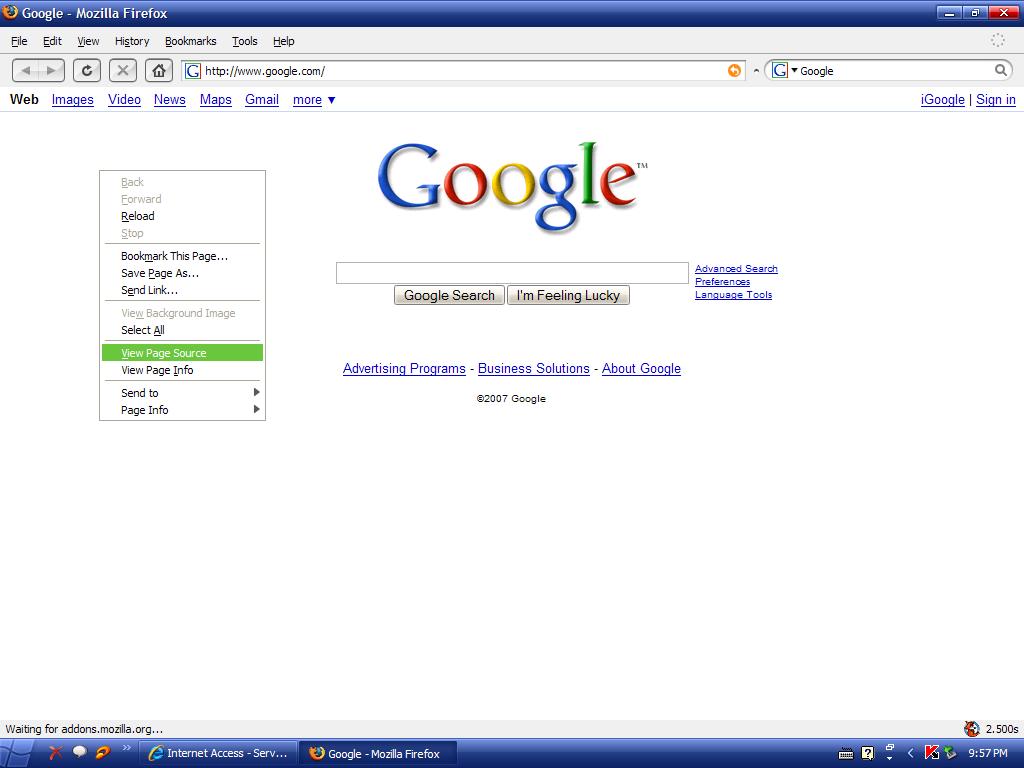The width and height of the screenshot is (1024, 768).
Task: Click the I'm Feeling Lucky button
Action: 568,295
